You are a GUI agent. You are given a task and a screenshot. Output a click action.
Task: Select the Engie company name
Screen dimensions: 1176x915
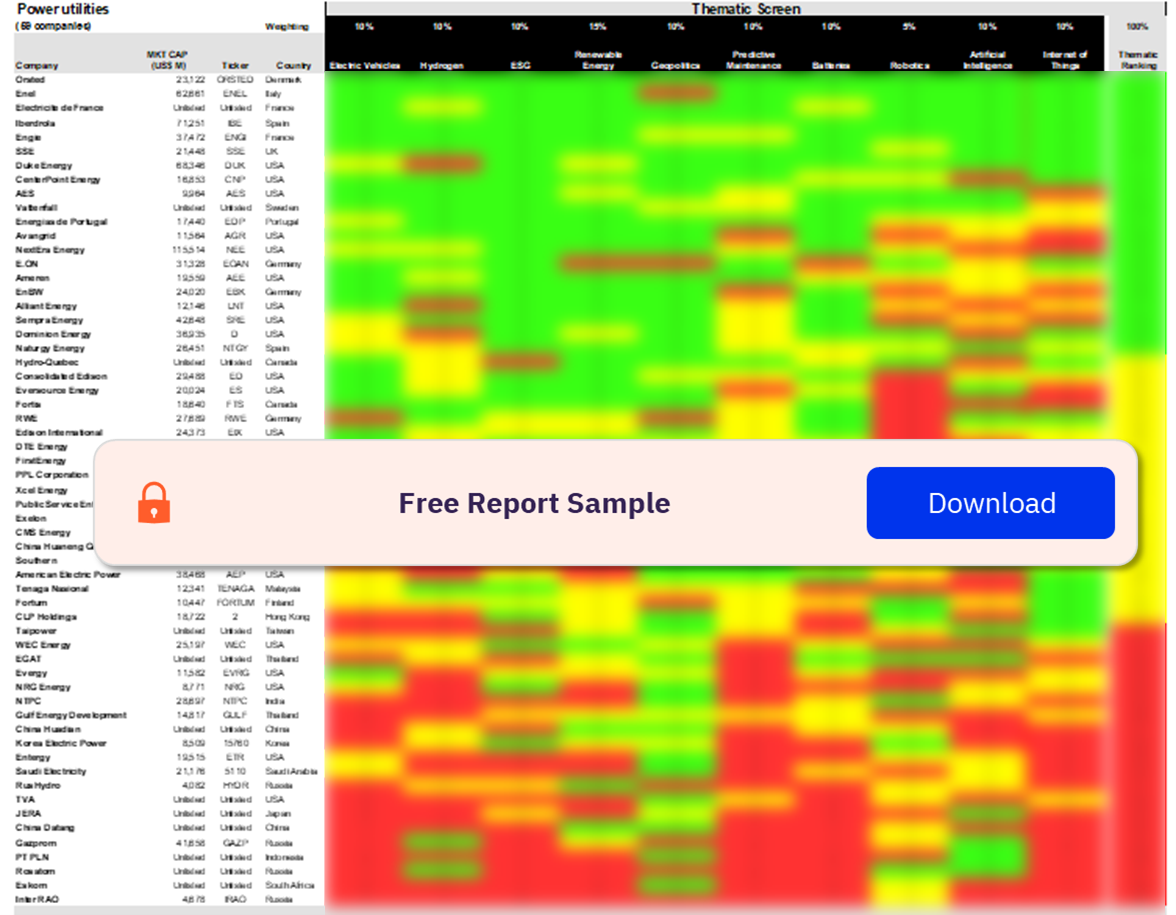[x=28, y=137]
